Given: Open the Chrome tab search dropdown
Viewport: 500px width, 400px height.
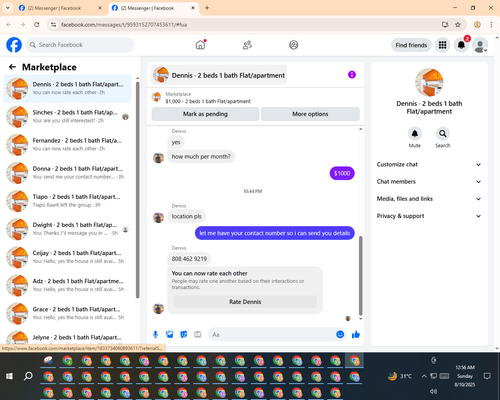Looking at the screenshot, I should (x=8, y=8).
